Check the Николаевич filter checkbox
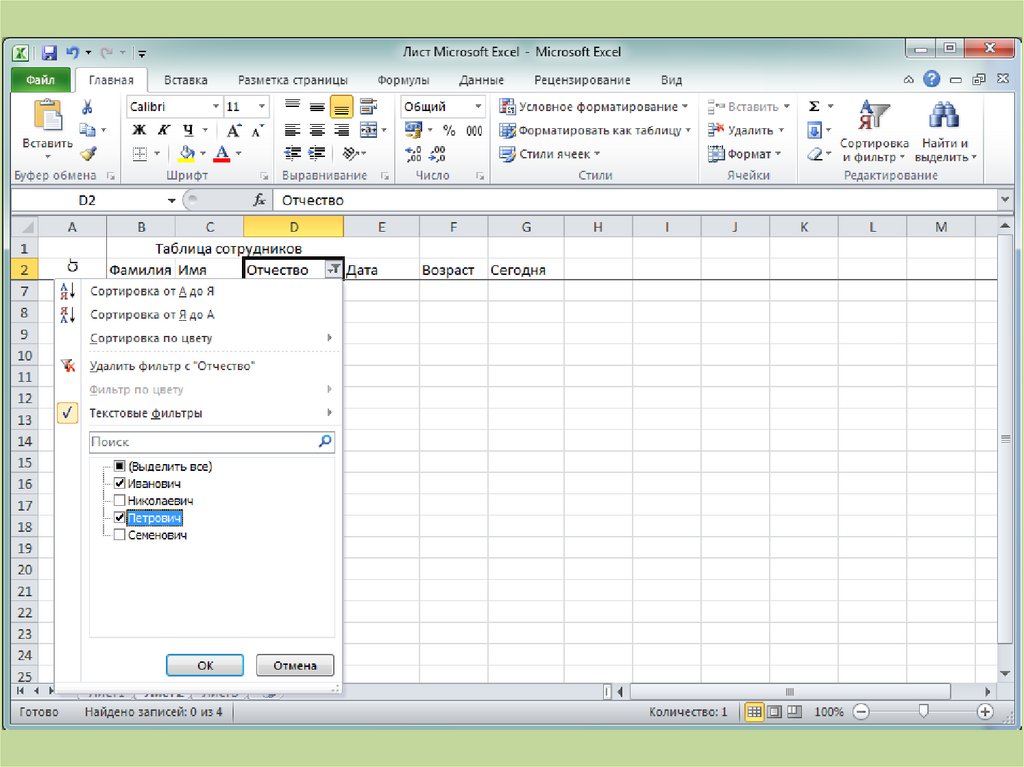The image size is (1024, 767). 120,501
